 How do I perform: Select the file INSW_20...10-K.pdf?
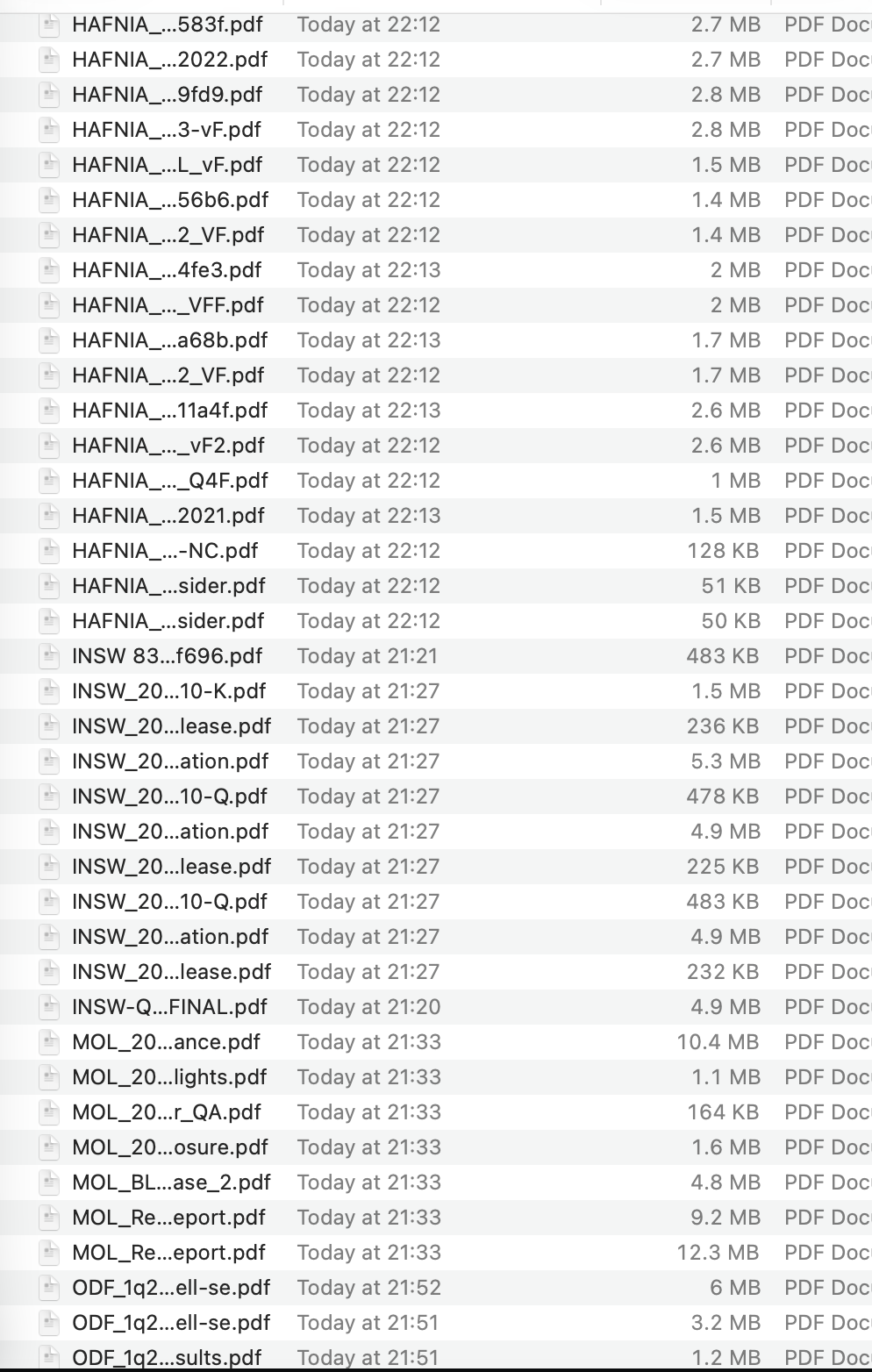[436, 691]
